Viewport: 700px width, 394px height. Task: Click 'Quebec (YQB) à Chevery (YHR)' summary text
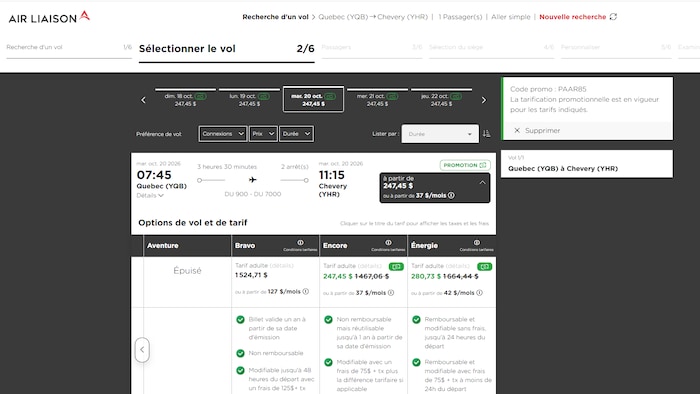[563, 168]
